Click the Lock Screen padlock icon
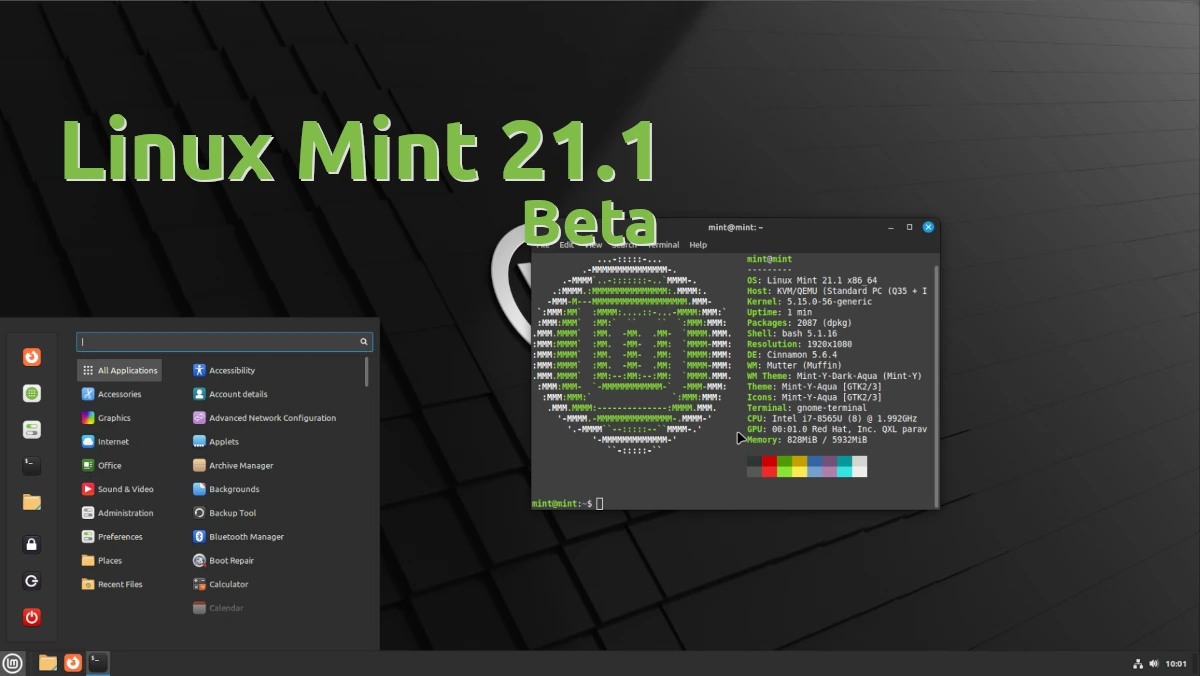This screenshot has height=676, width=1200. tap(32, 545)
